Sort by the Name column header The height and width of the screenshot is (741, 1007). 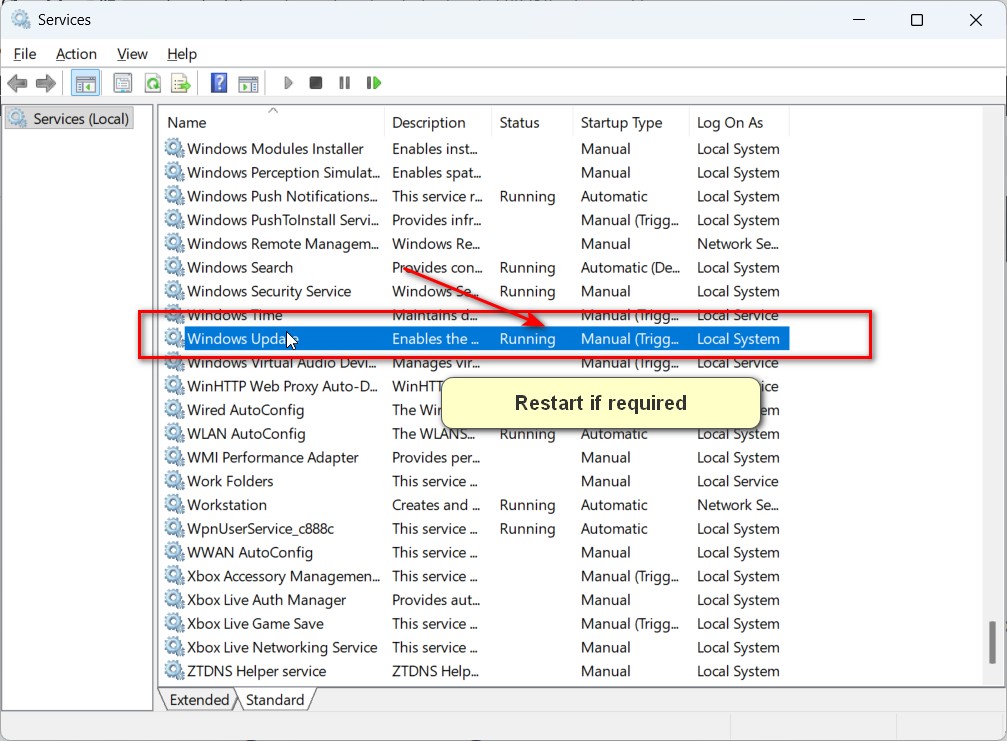[272, 123]
